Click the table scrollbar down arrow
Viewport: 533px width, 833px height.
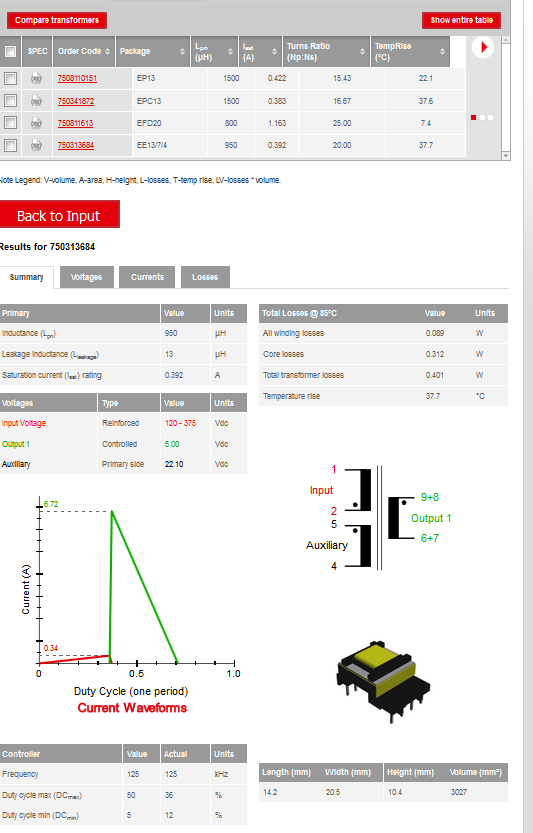coord(506,156)
